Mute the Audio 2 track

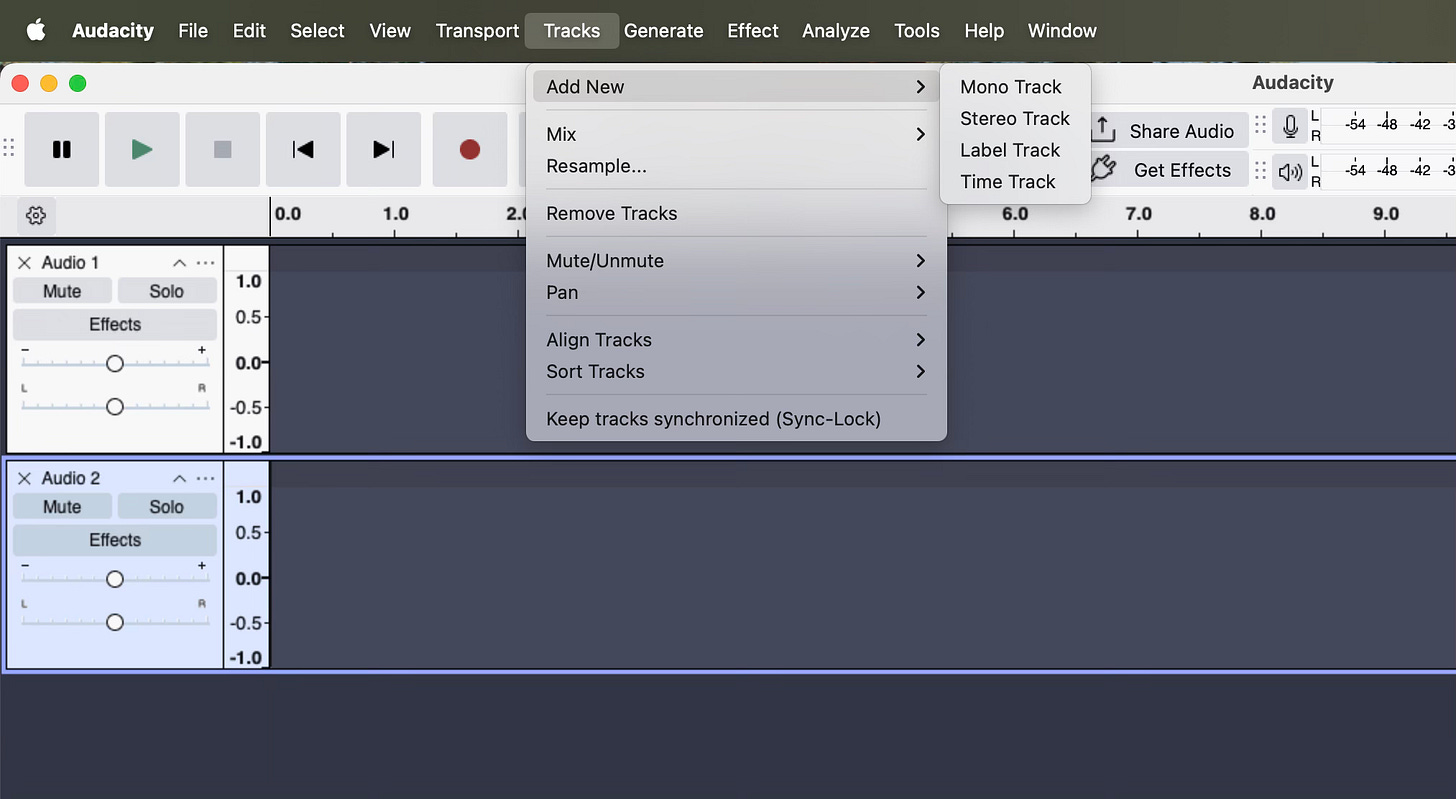(62, 507)
